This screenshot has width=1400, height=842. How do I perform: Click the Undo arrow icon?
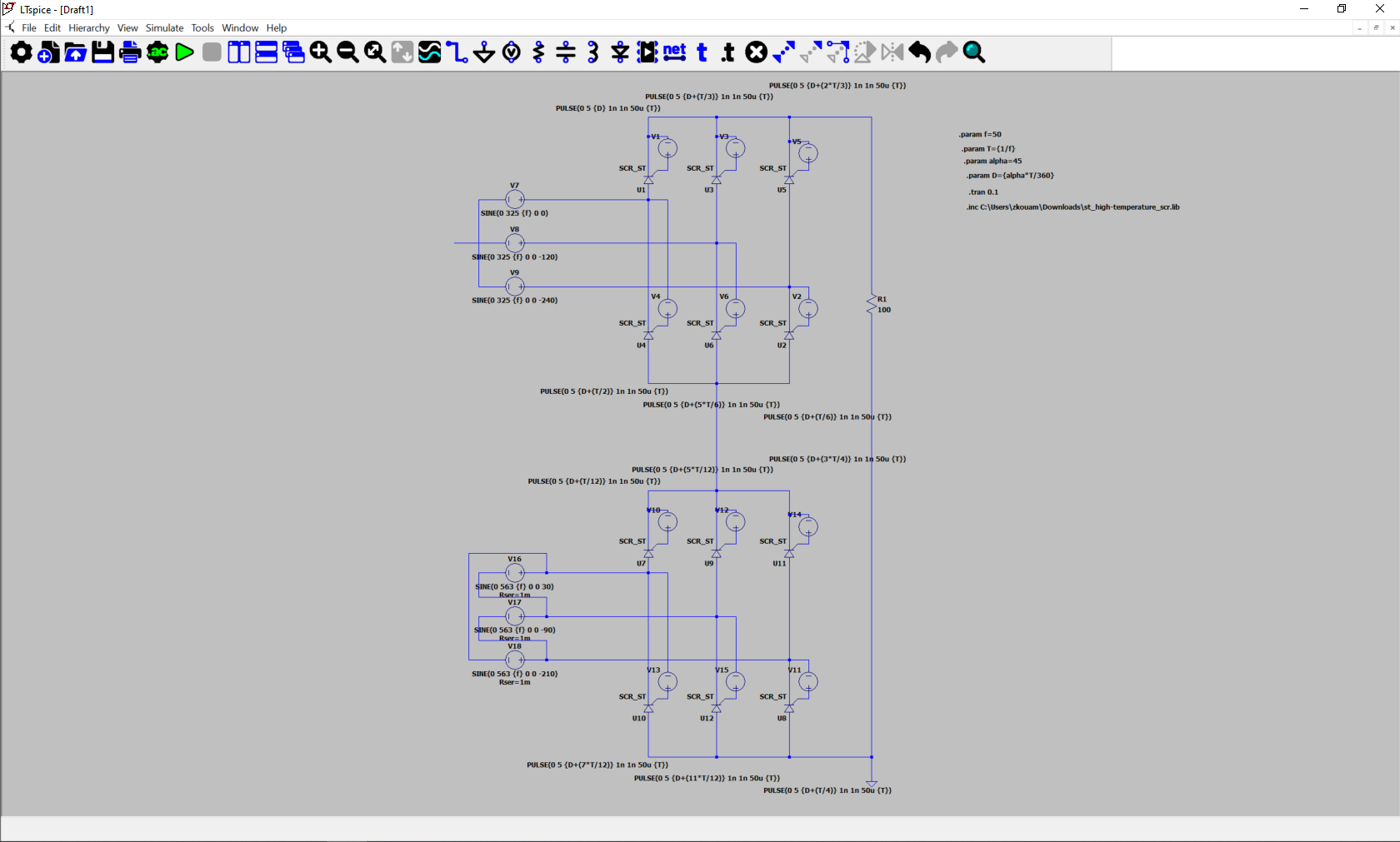click(x=919, y=52)
